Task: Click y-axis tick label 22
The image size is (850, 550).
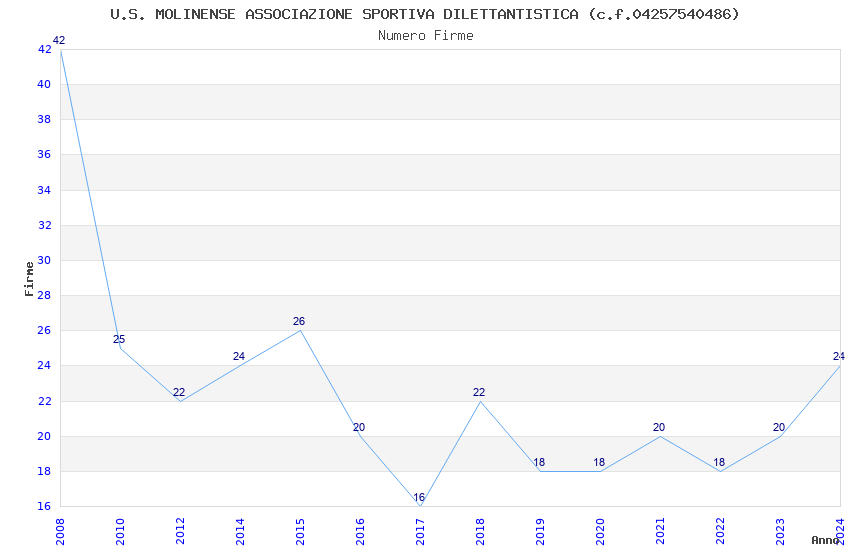Action: (44, 401)
